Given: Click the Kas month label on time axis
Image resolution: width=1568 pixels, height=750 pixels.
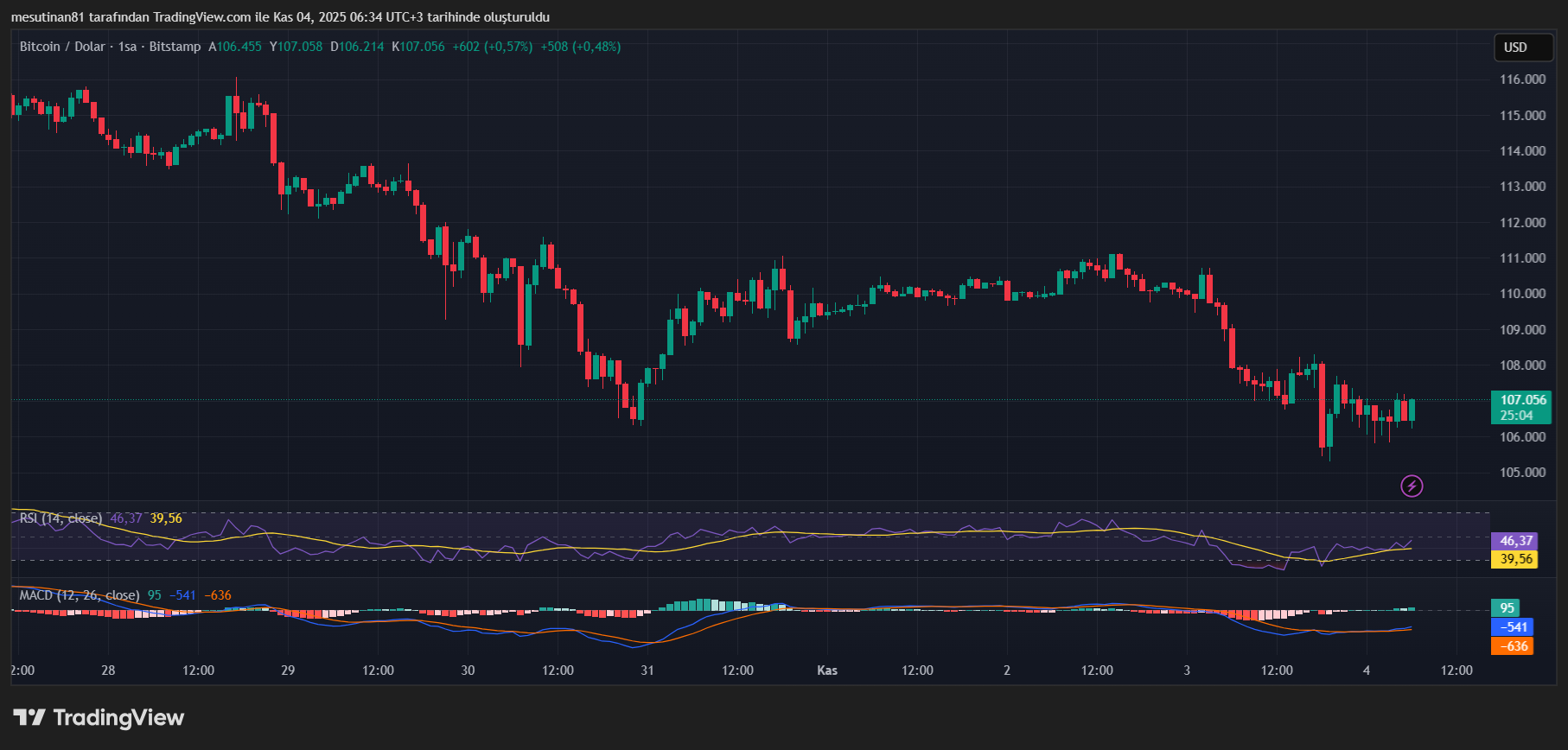Looking at the screenshot, I should (827, 671).
